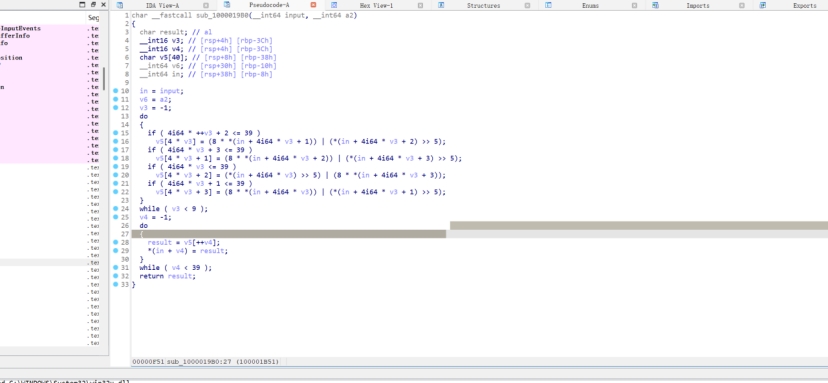Image resolution: width=828 pixels, height=383 pixels.
Task: Close the functions panel
Action: point(103,4)
